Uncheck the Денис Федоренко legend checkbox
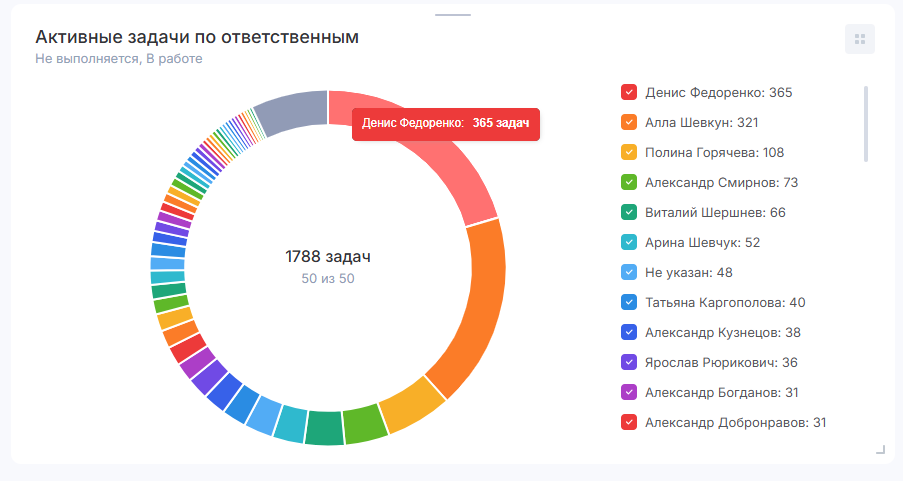The height and width of the screenshot is (481, 903). 629,93
